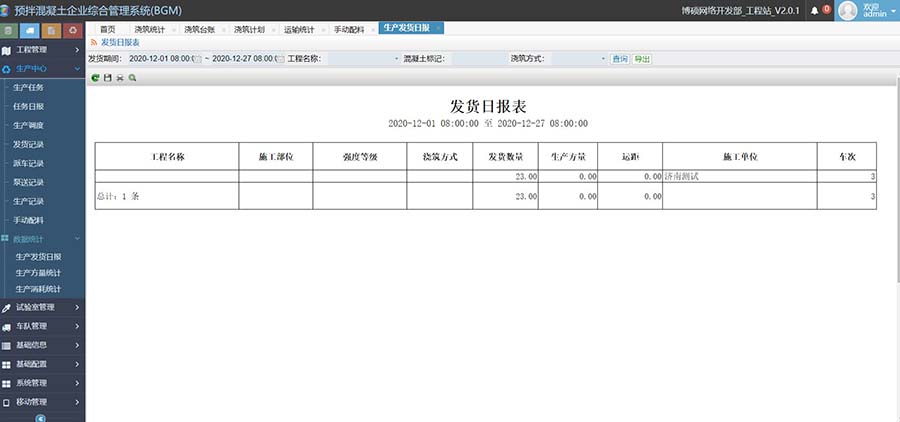The height and width of the screenshot is (422, 900).
Task: Click the magnifier search icon in report toolbar
Action: (132, 77)
